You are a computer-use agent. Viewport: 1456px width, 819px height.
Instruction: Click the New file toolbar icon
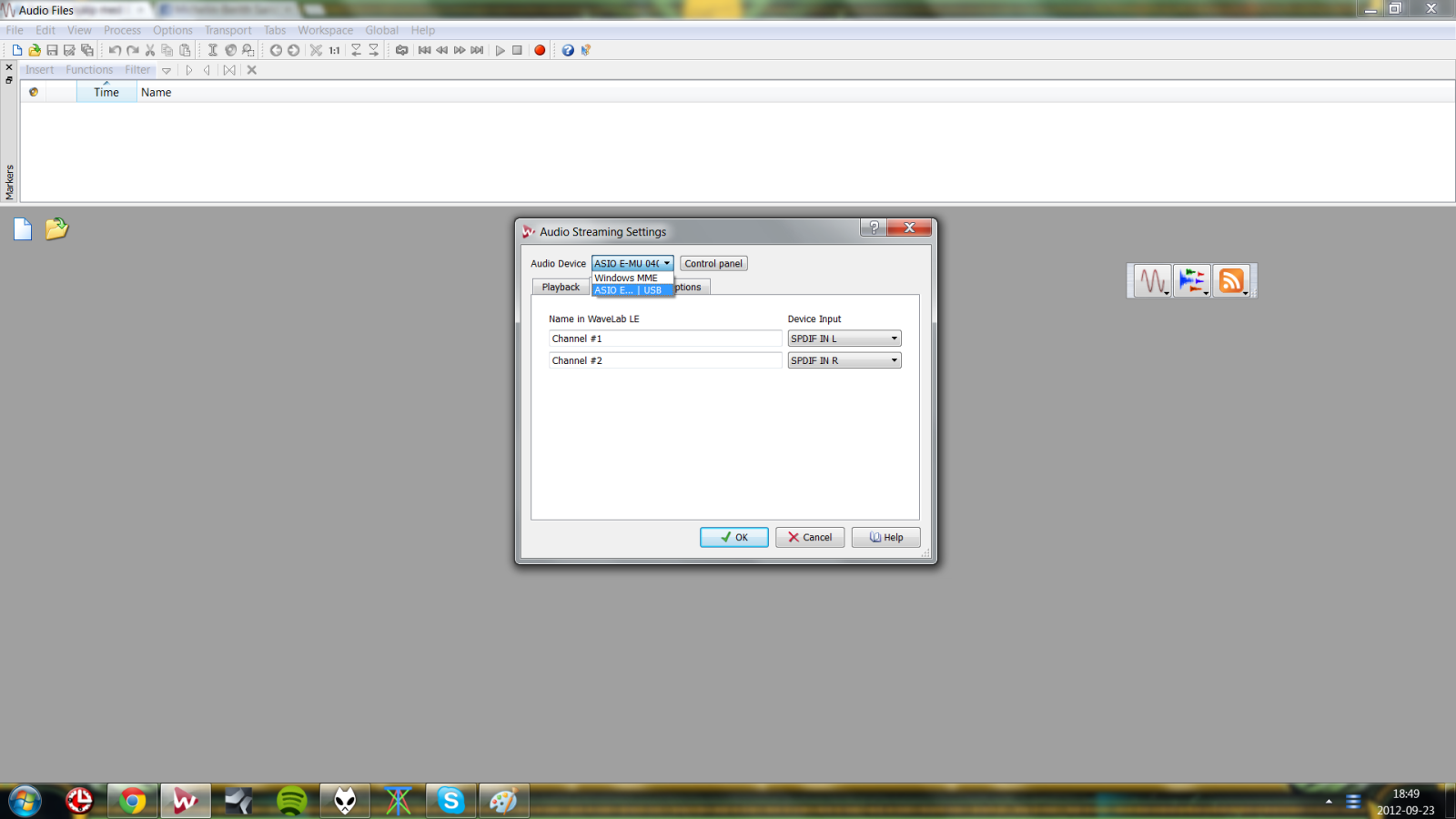pos(16,50)
